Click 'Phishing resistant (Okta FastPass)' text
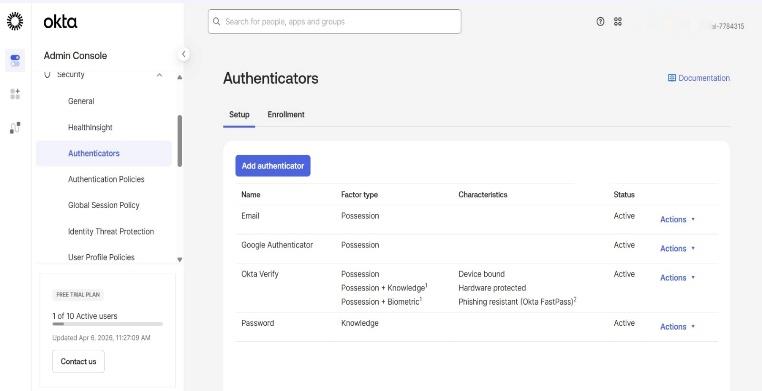Image resolution: width=762 pixels, height=391 pixels. tap(516, 302)
